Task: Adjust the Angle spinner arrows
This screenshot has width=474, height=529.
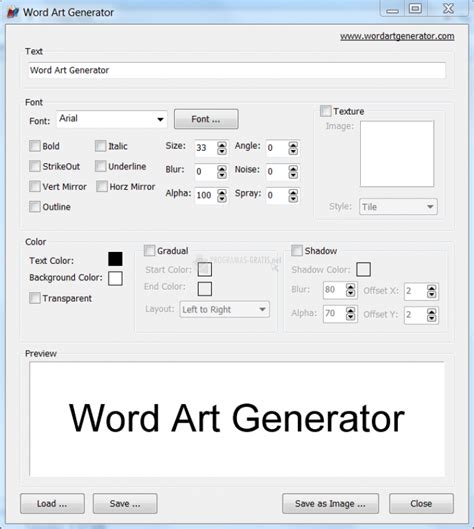Action: coord(294,148)
